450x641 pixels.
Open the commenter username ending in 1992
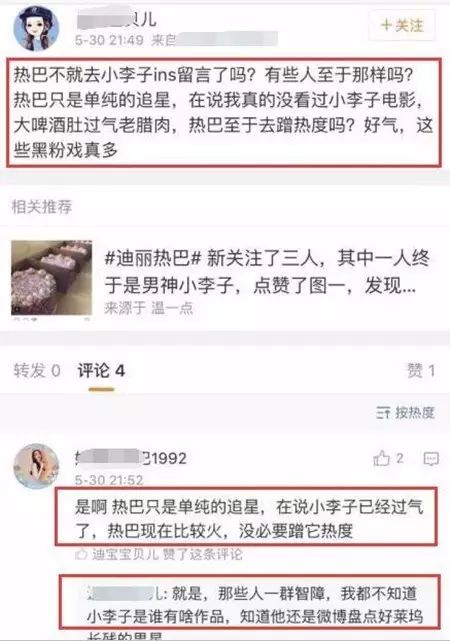click(131, 458)
